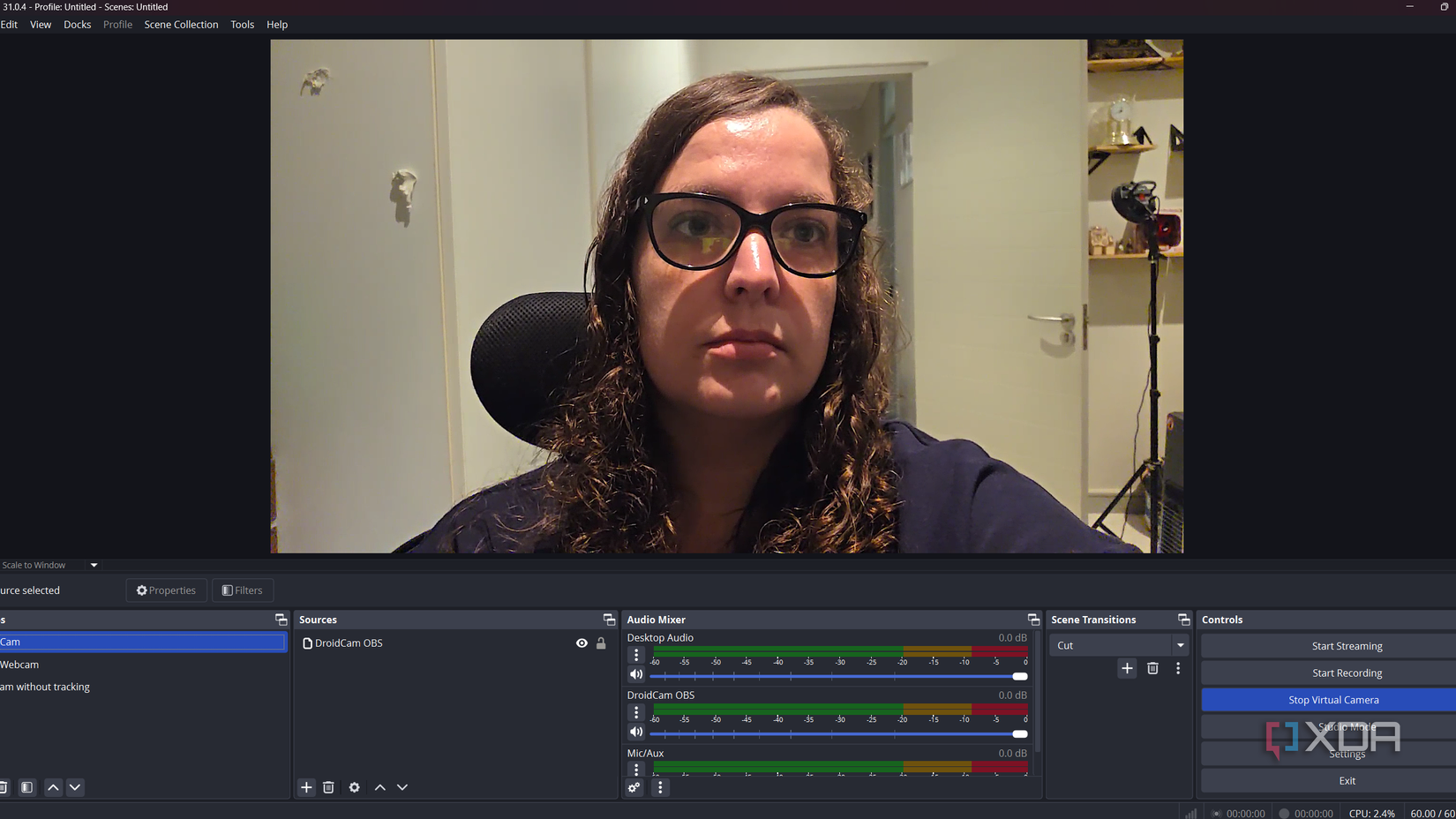Pop out the Sources panel using its icon
This screenshot has height=819, width=1456.
(x=608, y=619)
